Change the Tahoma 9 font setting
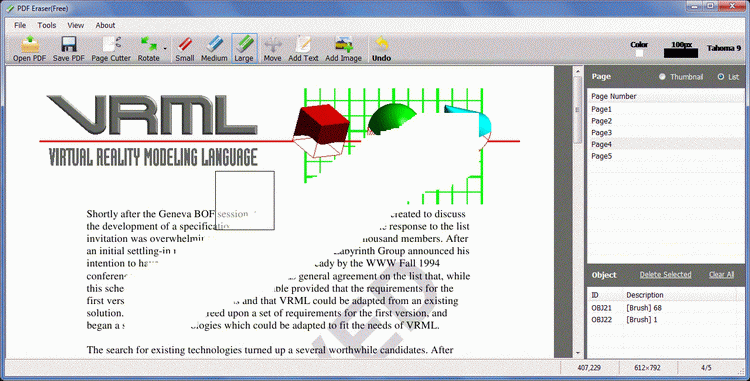Screen dimensions: 750x381 pos(724,48)
